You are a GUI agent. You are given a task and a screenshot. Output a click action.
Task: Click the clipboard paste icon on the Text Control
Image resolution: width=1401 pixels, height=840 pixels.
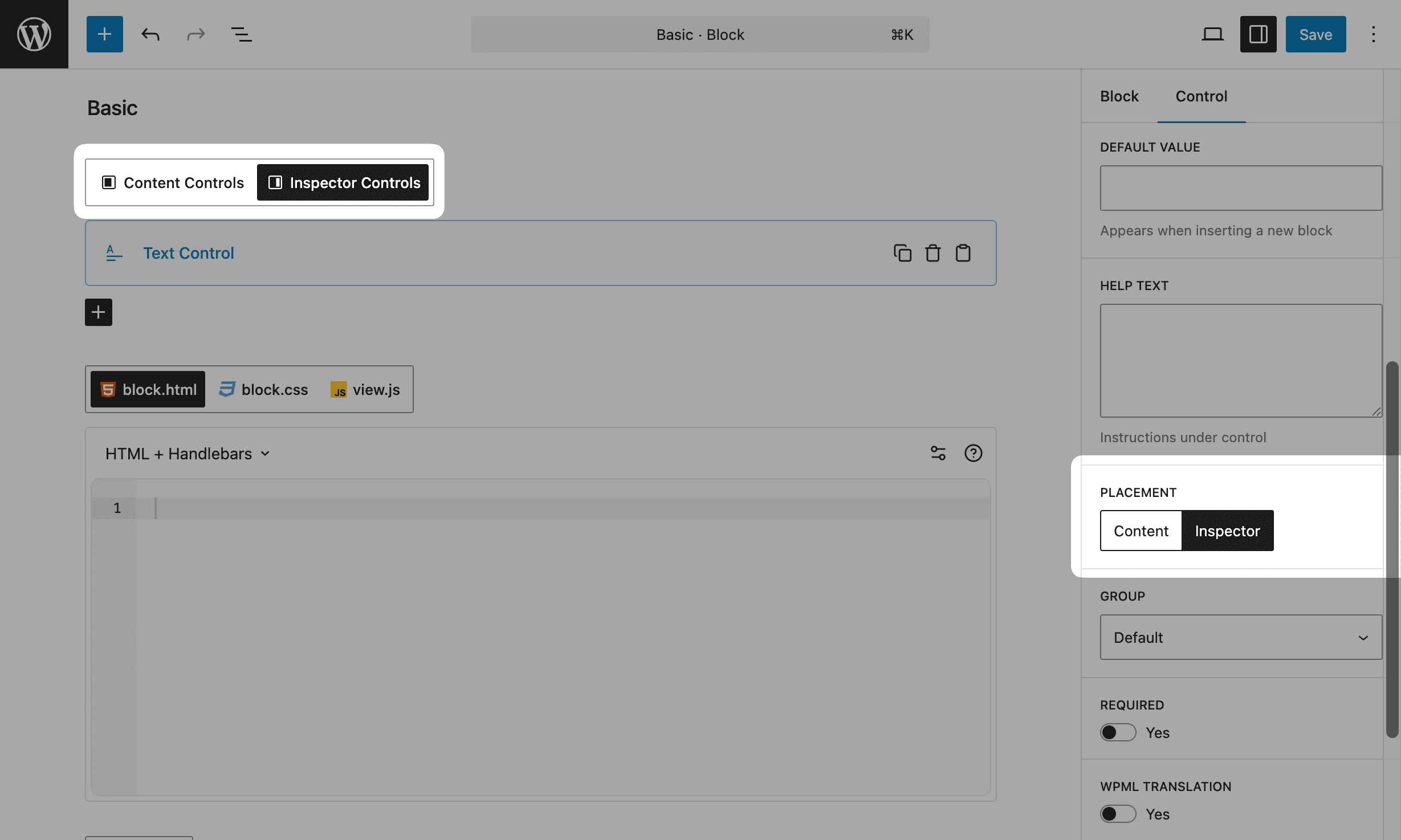tap(963, 253)
